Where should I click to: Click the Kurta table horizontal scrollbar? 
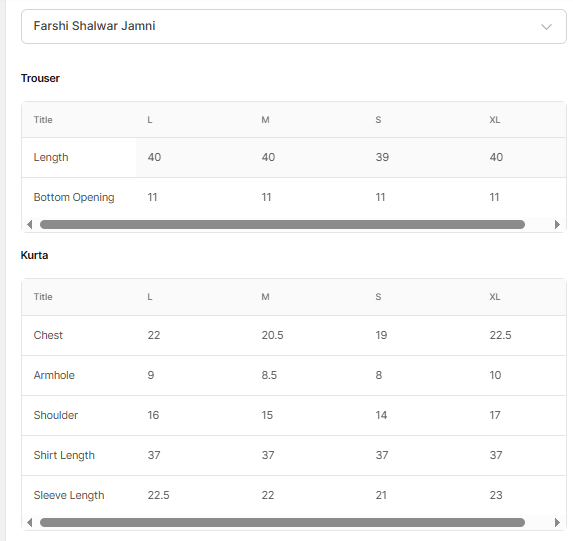(282, 522)
